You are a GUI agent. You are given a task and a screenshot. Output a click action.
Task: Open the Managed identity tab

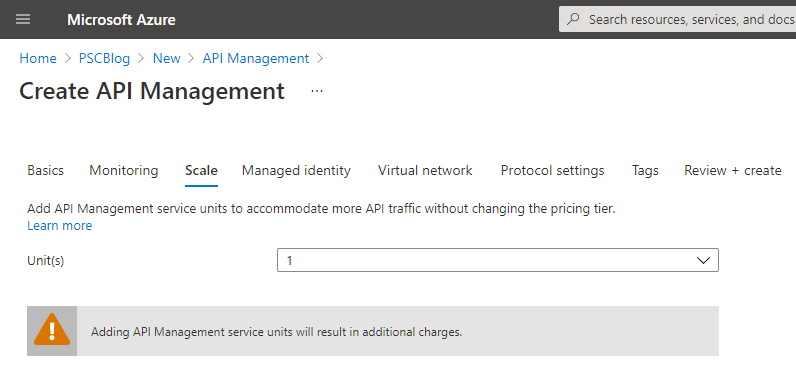tap(296, 171)
